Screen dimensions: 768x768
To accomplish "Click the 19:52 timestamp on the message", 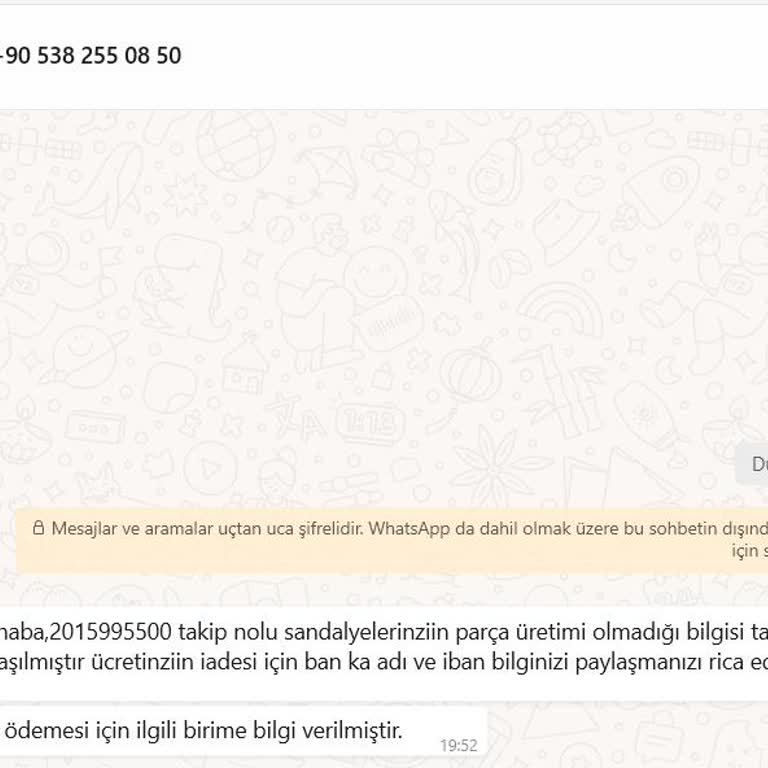I will pos(458,745).
